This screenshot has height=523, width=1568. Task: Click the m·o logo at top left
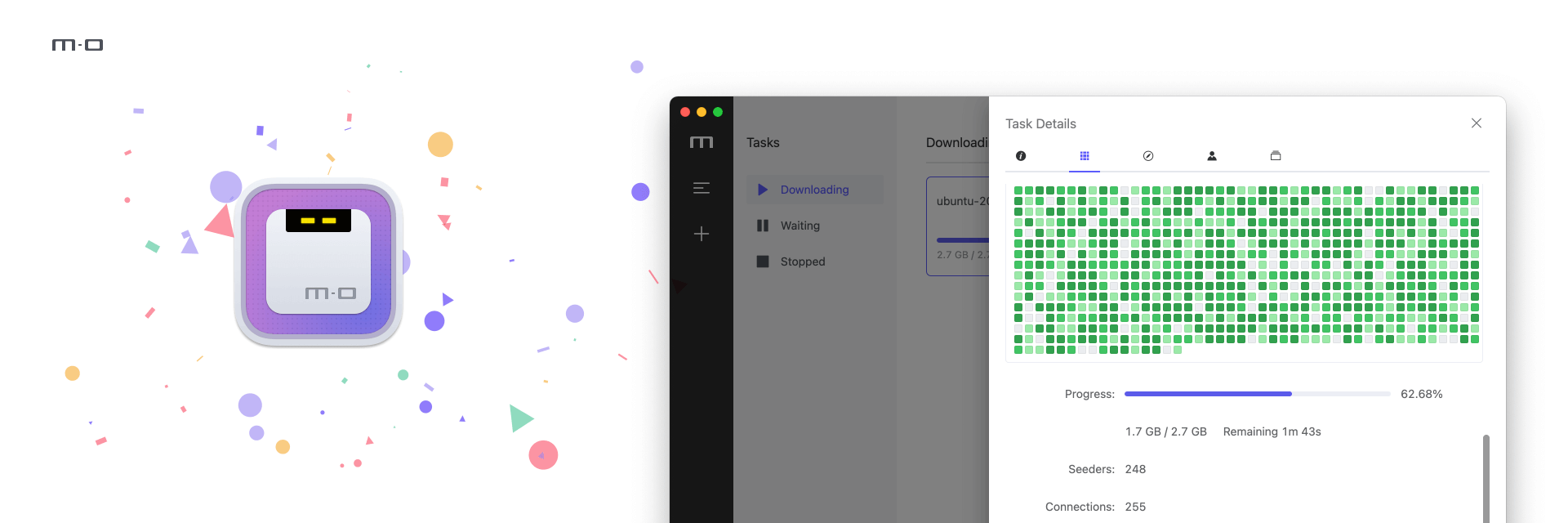[78, 45]
